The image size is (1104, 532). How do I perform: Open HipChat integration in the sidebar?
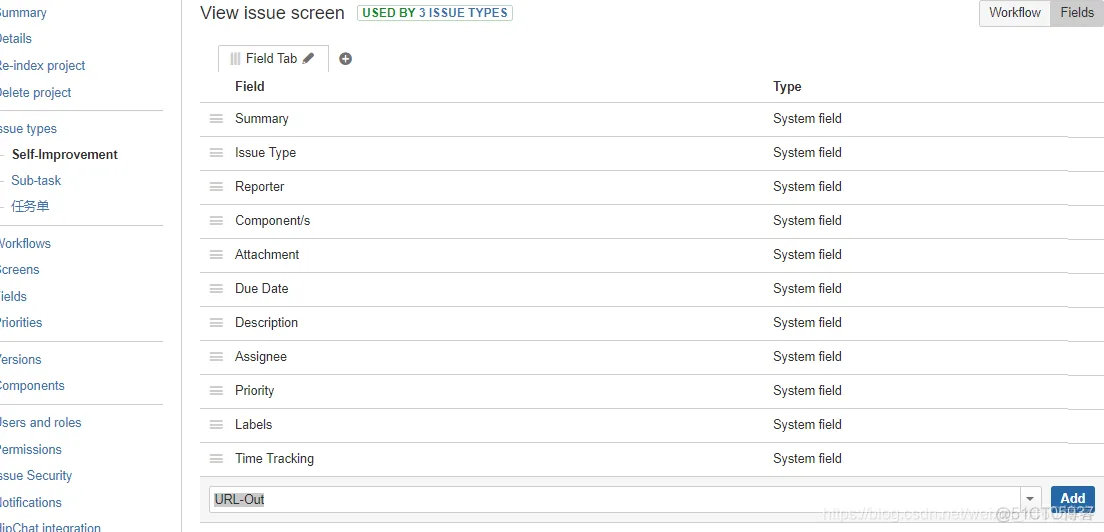pyautogui.click(x=49, y=527)
